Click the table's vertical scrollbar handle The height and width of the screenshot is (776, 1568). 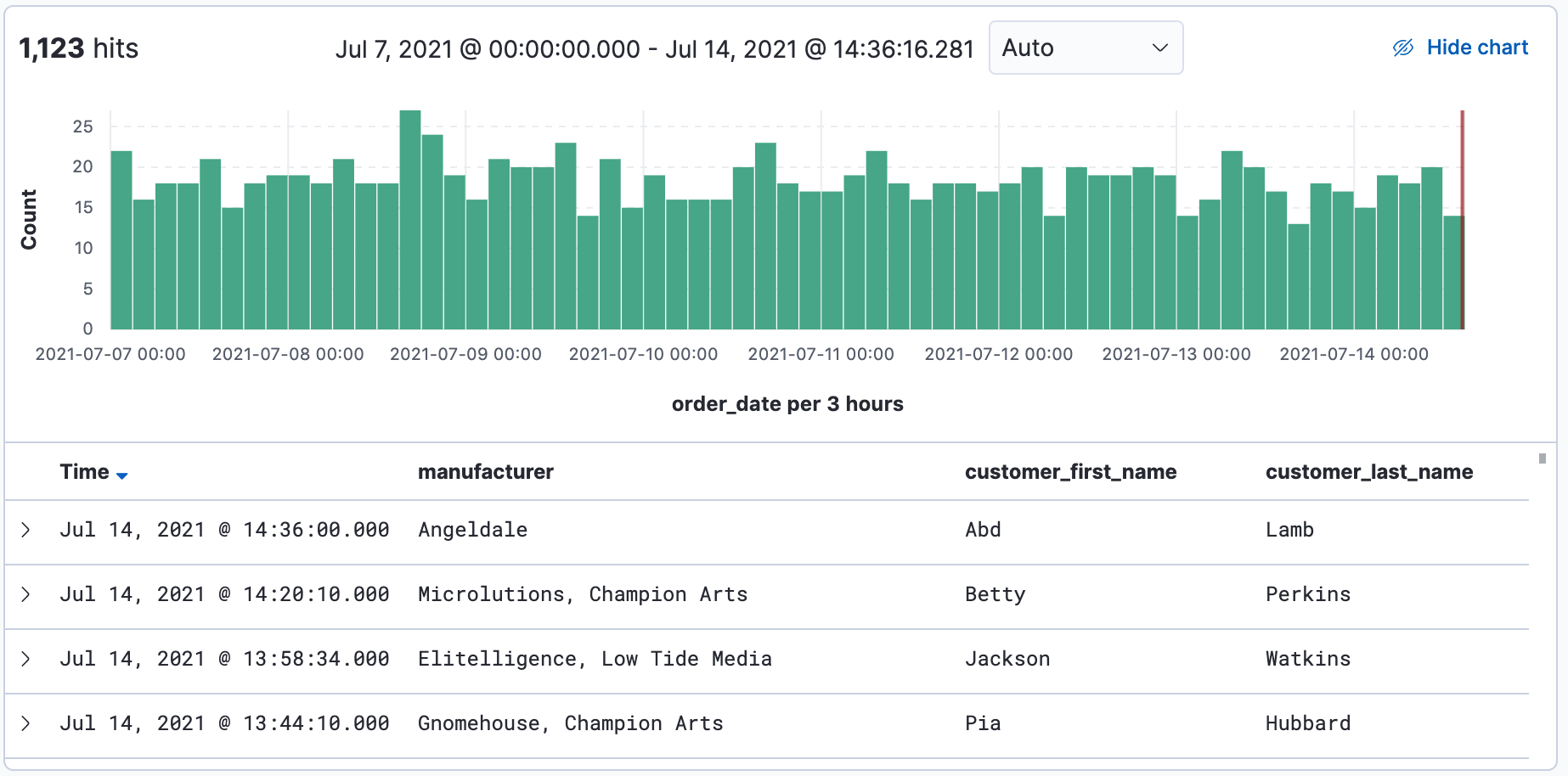click(x=1542, y=458)
